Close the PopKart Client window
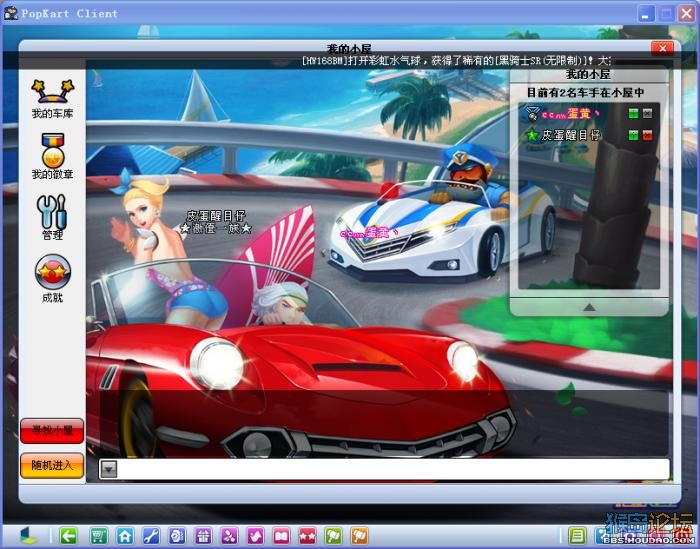 click(x=686, y=13)
